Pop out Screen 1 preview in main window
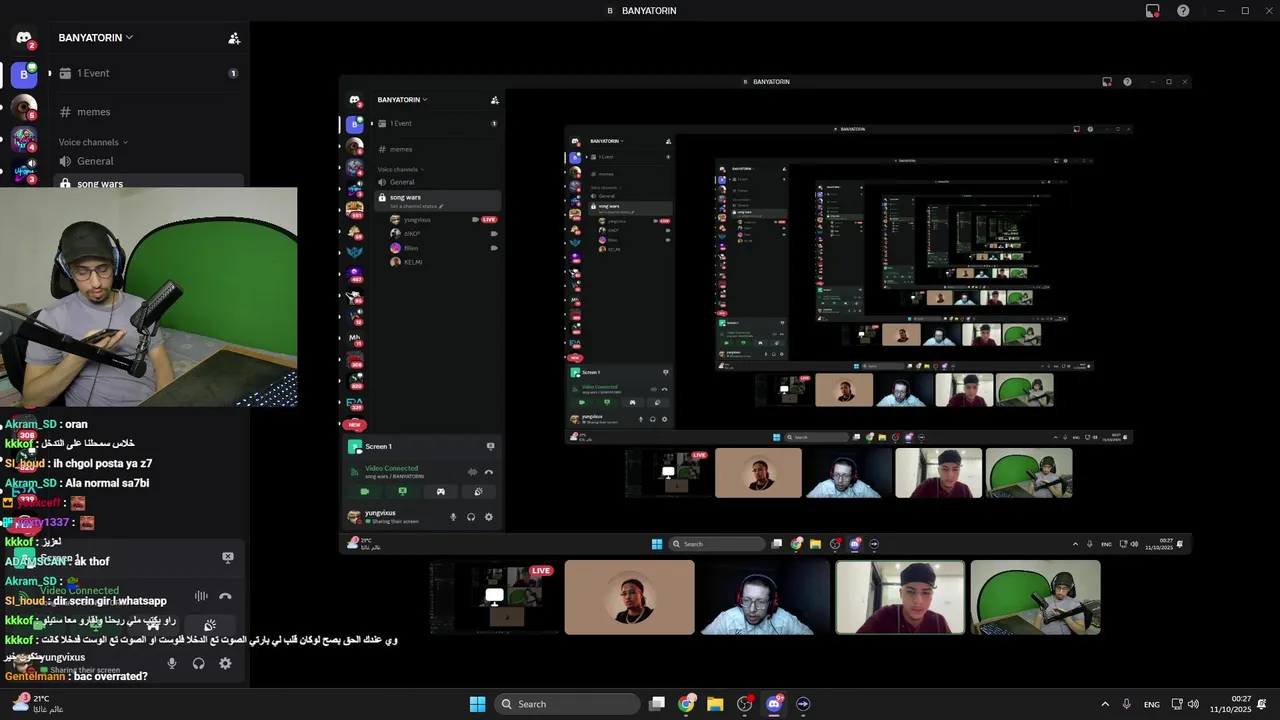Viewport: 1280px width, 720px height. [228, 558]
